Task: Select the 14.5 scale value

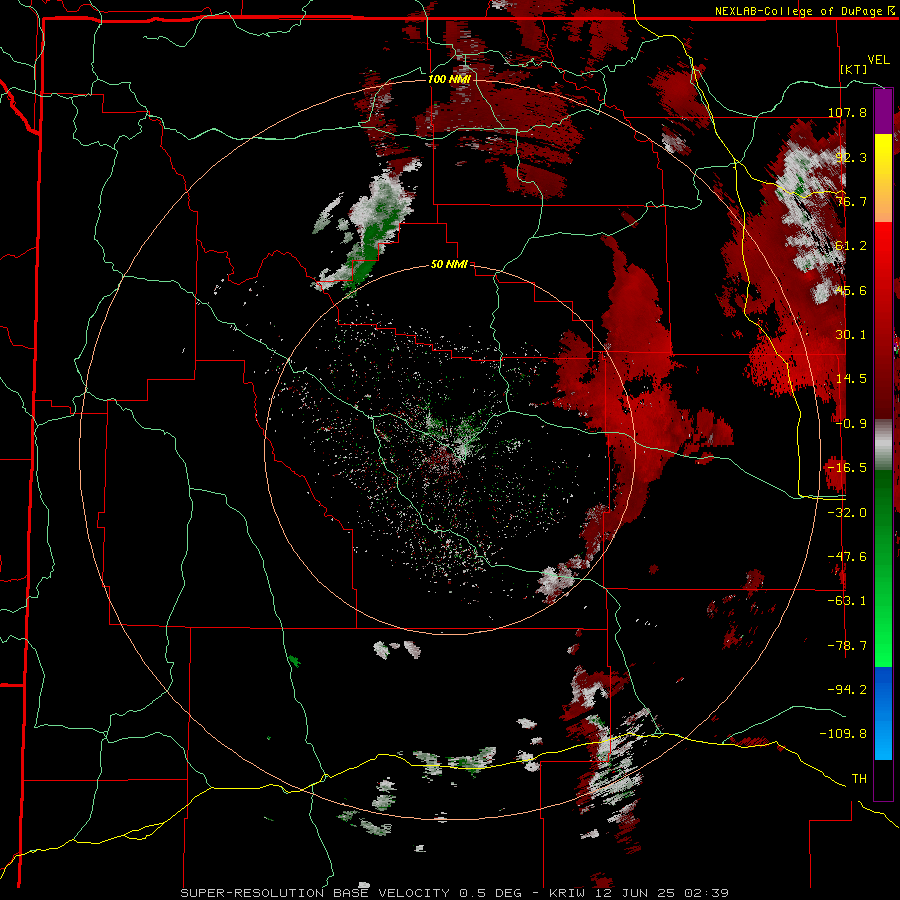Action: click(851, 379)
